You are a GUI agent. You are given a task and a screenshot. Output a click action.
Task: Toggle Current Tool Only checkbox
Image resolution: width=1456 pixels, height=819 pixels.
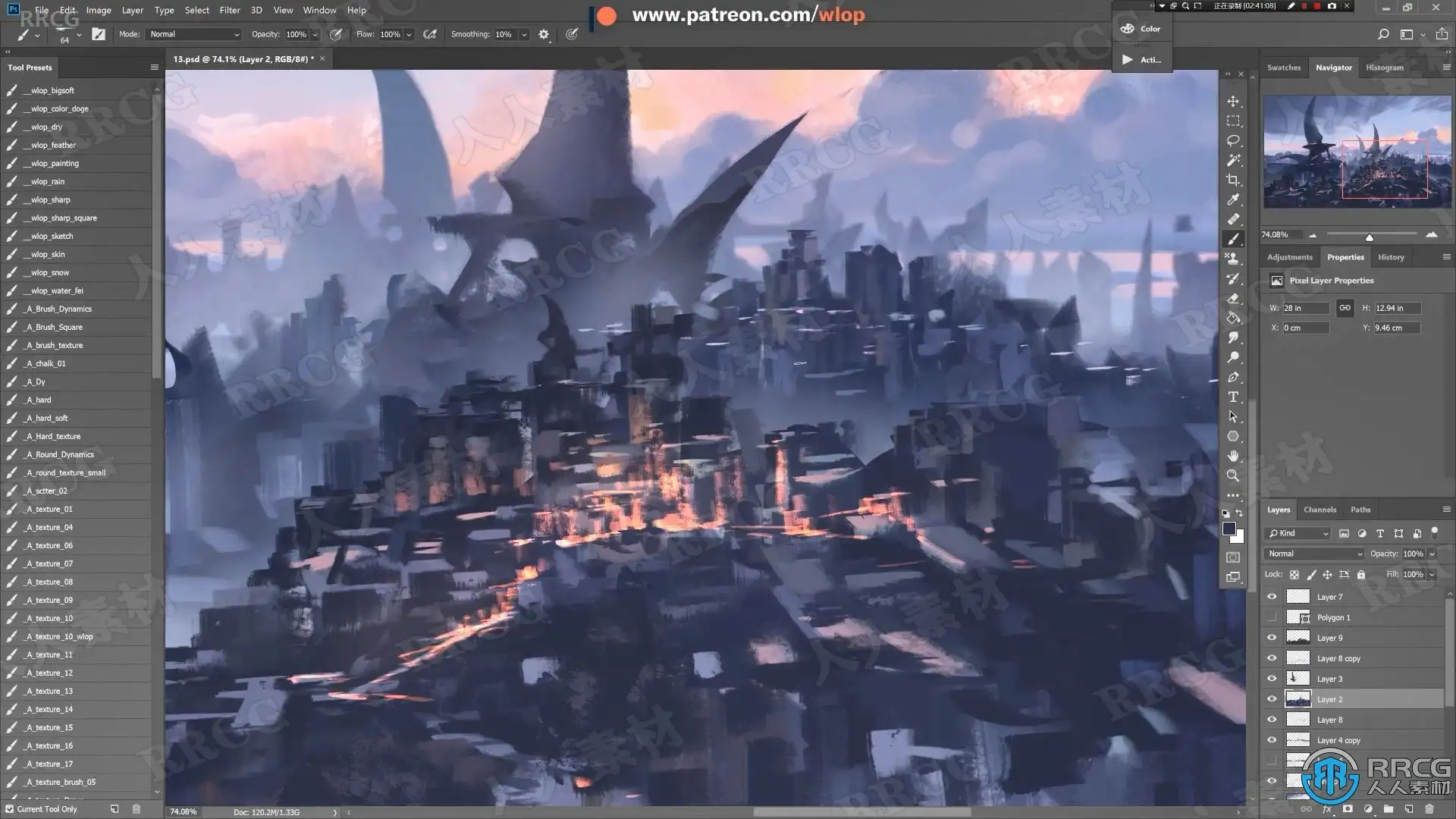click(10, 809)
